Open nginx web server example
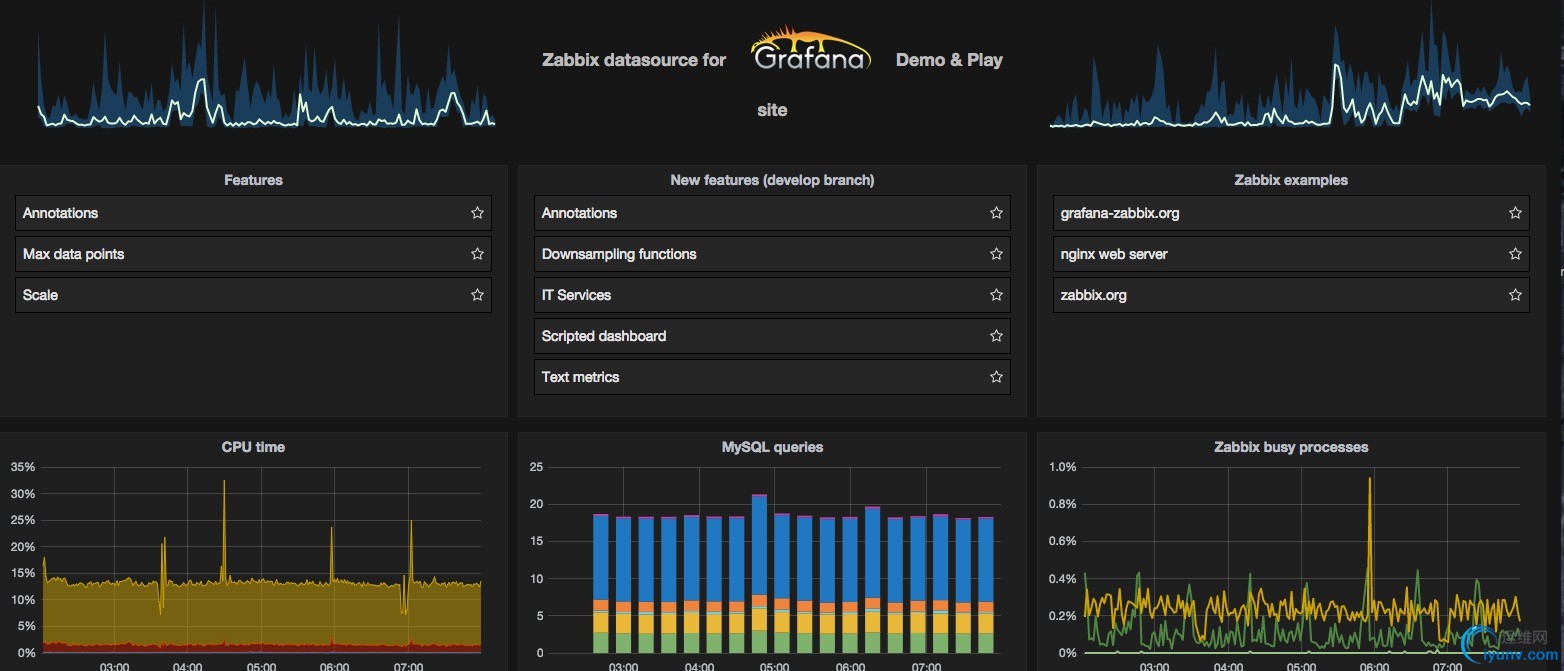This screenshot has height=671, width=1564. [1291, 254]
